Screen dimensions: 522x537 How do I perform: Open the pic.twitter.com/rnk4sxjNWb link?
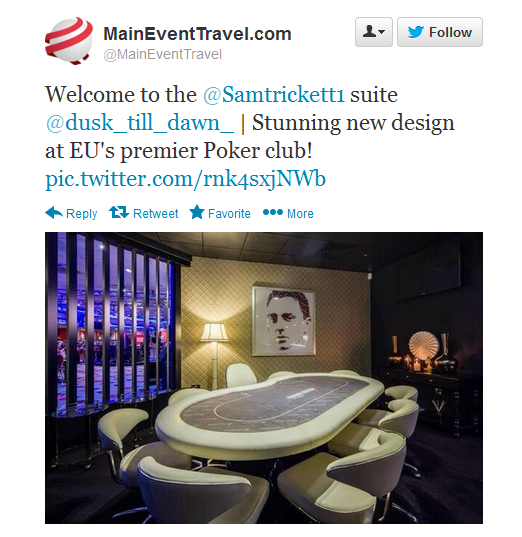tap(185, 179)
